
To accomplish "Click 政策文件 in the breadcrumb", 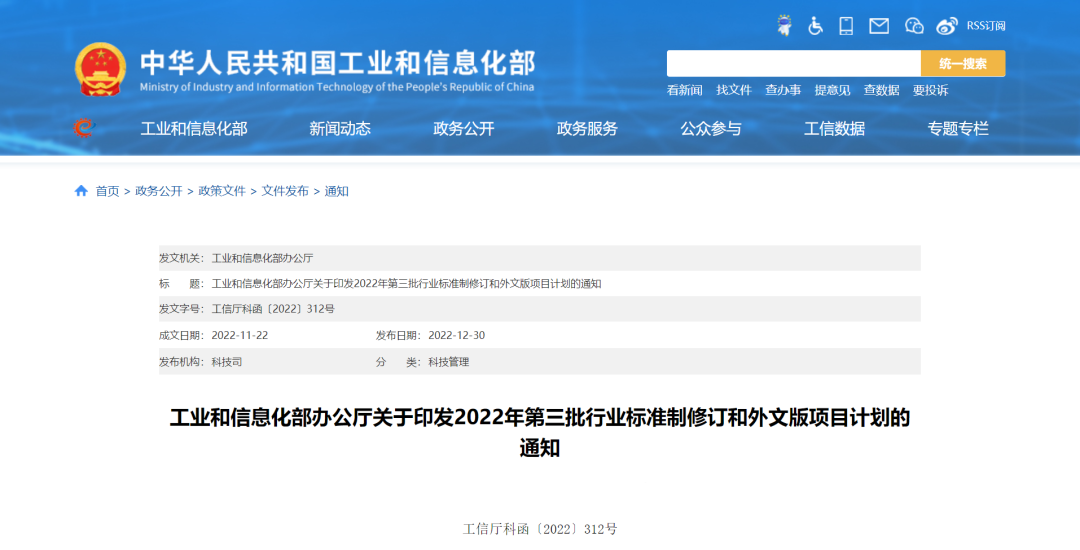I will [x=222, y=191].
